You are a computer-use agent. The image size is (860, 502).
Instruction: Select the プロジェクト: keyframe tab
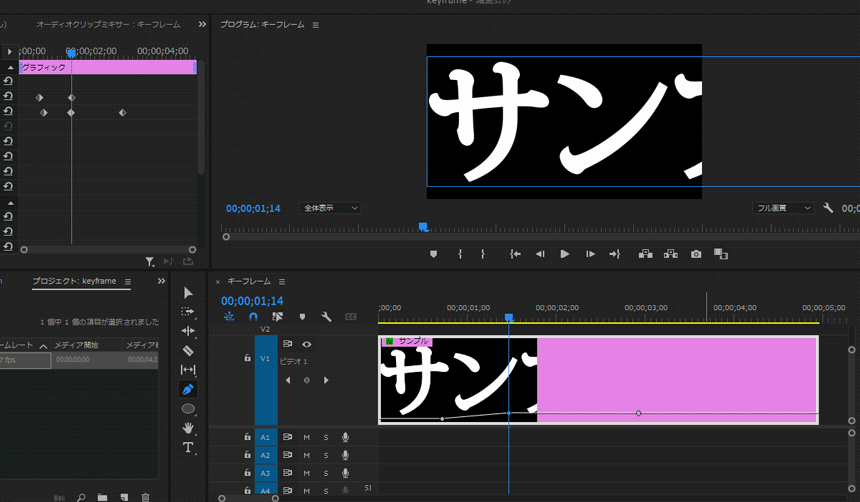coord(74,281)
